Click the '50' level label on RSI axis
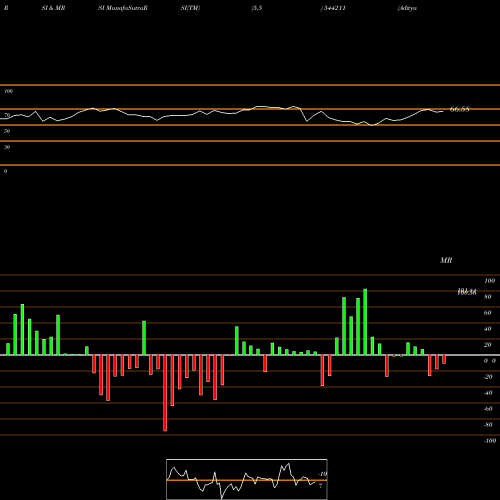Image resolution: width=500 pixels, height=500 pixels. (7, 131)
